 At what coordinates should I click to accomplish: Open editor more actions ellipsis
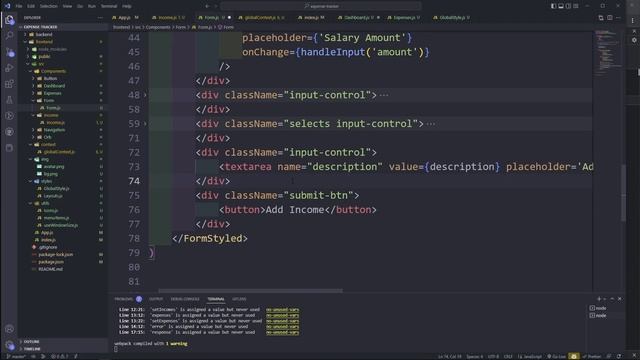(x=618, y=18)
